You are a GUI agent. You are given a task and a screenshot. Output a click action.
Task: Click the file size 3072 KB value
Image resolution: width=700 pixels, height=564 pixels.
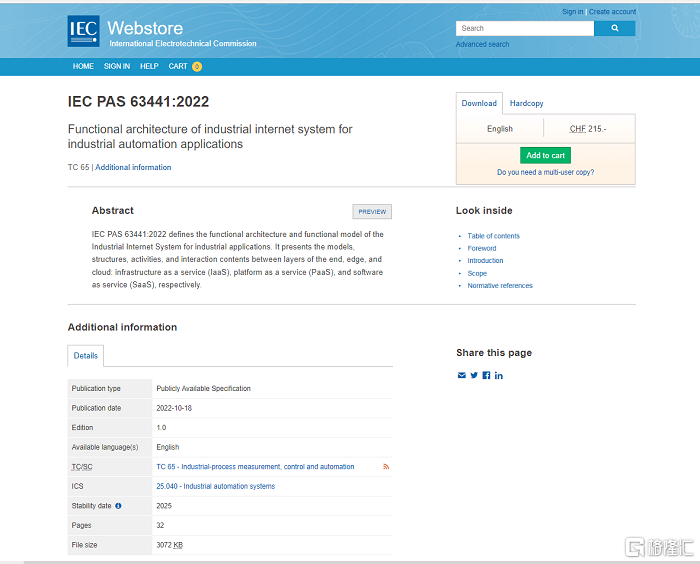(x=170, y=545)
